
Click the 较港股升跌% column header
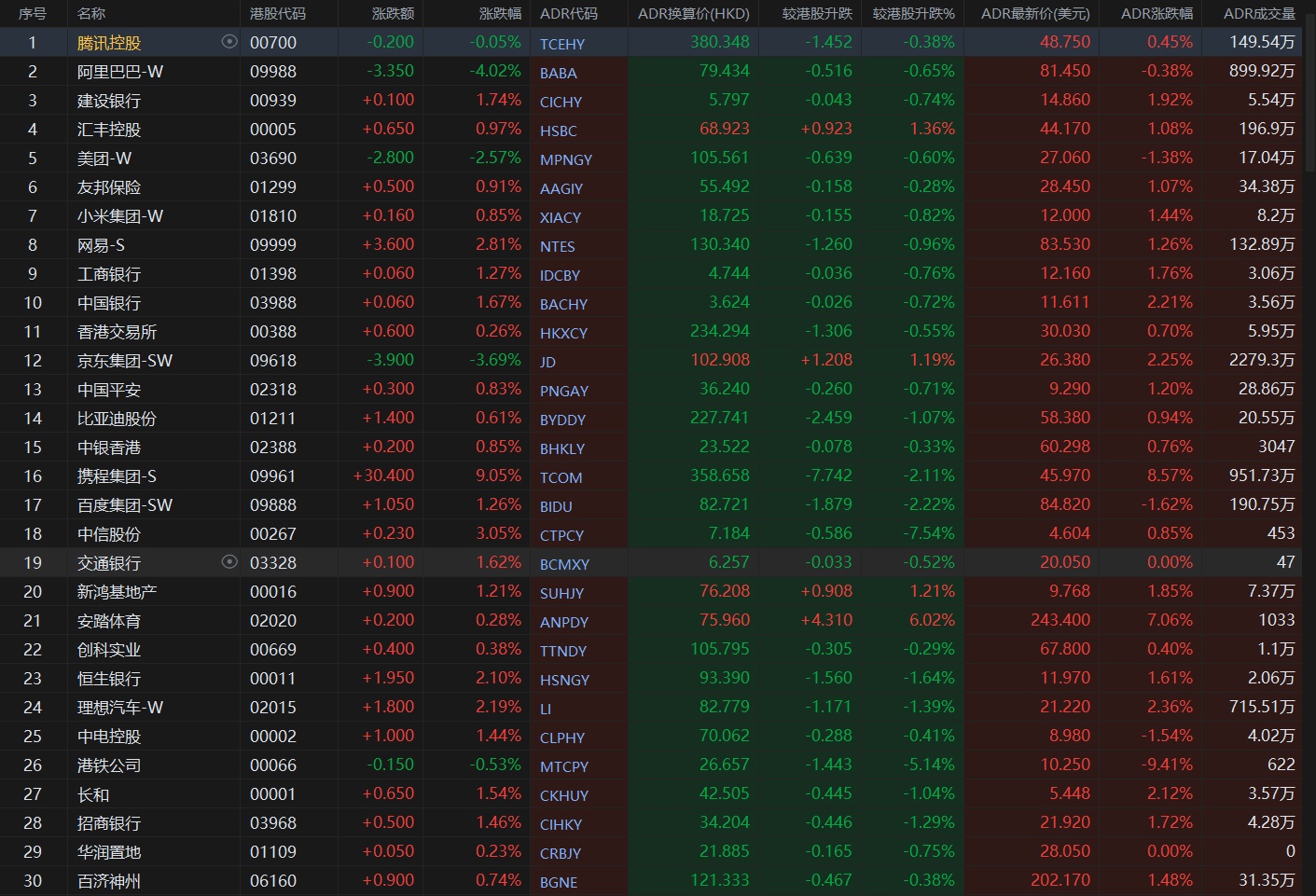click(x=913, y=13)
